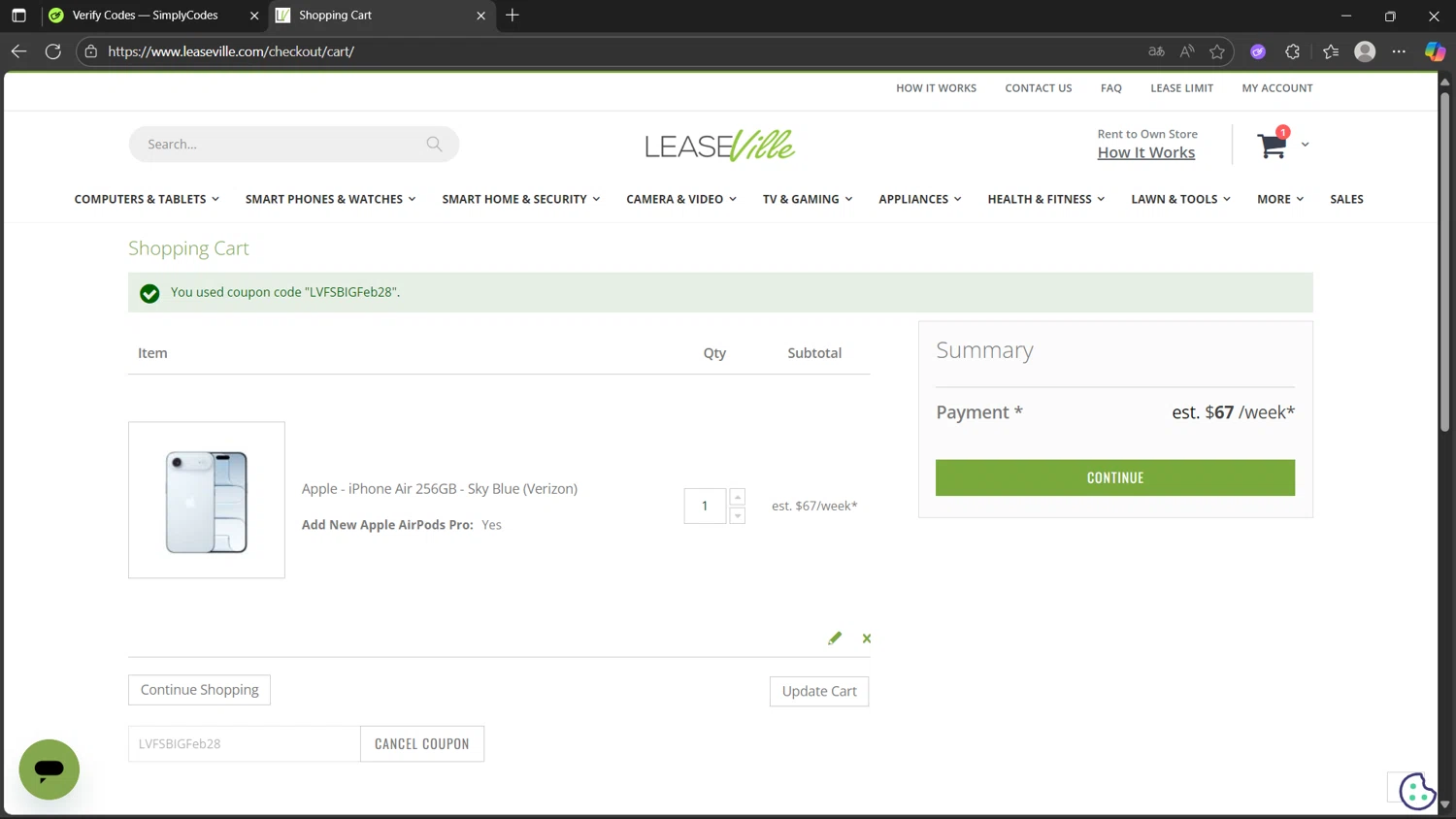1456x819 pixels.
Task: Click the 'est. $67/week*' subtotal text
Action: (x=814, y=506)
